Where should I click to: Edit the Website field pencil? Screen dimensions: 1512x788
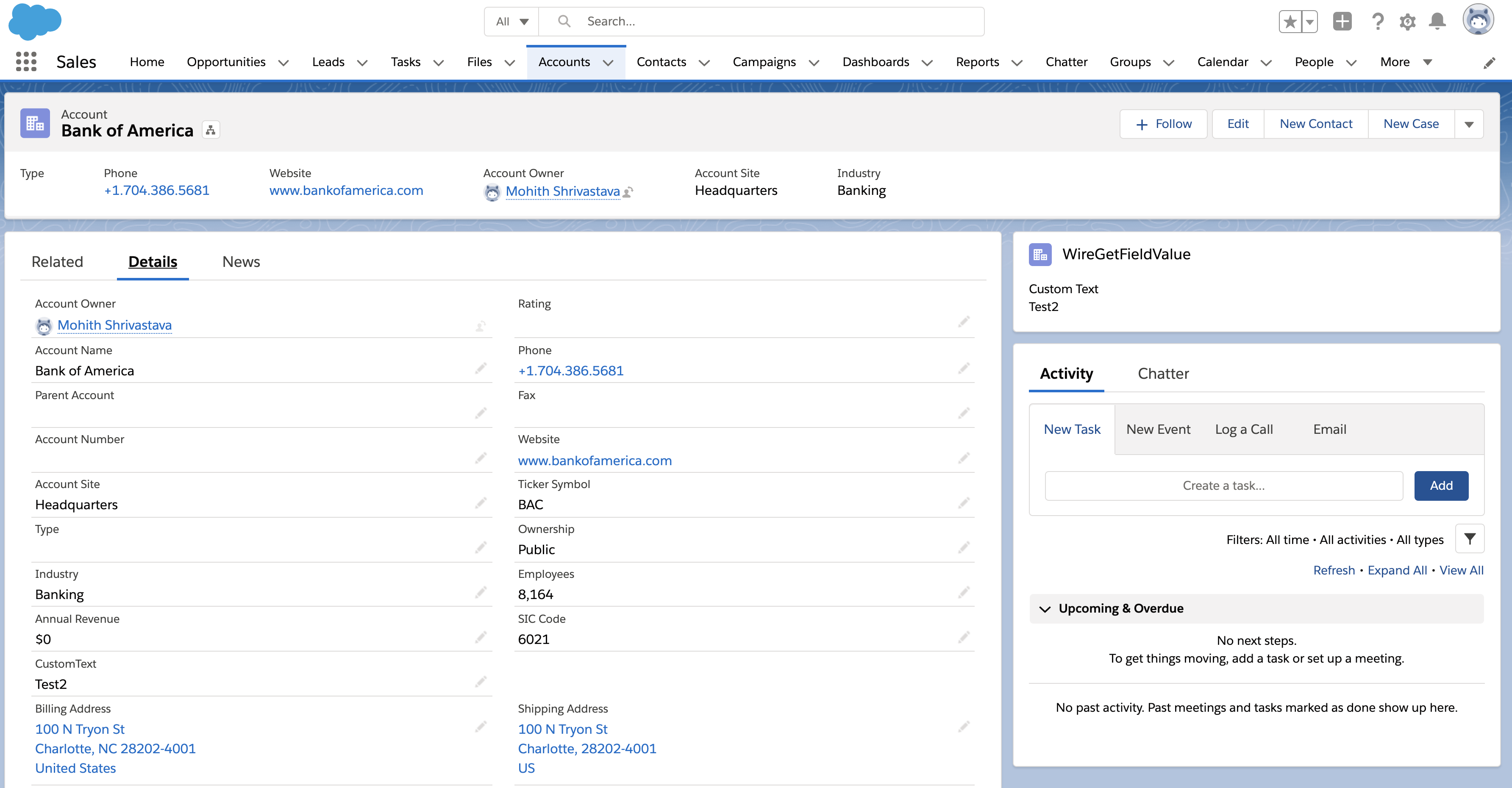pyautogui.click(x=964, y=458)
